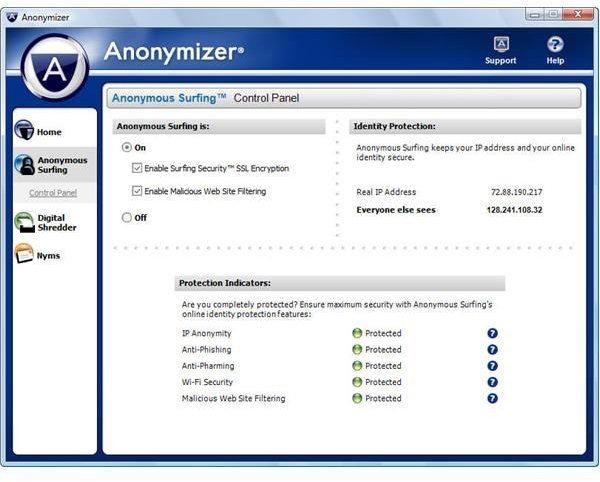This screenshot has width=600, height=482.
Task: Click the Support label in header
Action: 501,60
